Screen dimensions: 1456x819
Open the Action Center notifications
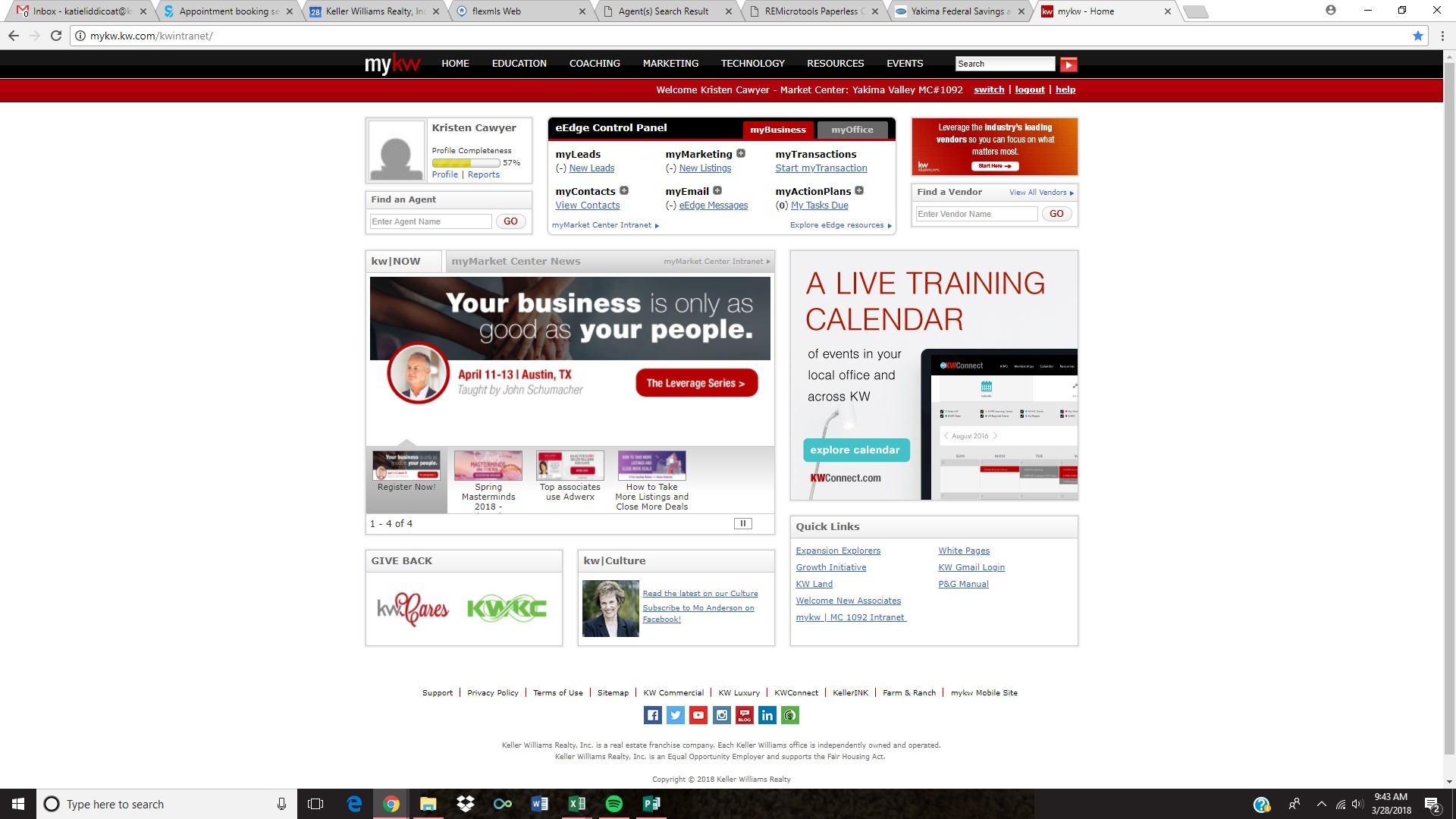(1432, 805)
